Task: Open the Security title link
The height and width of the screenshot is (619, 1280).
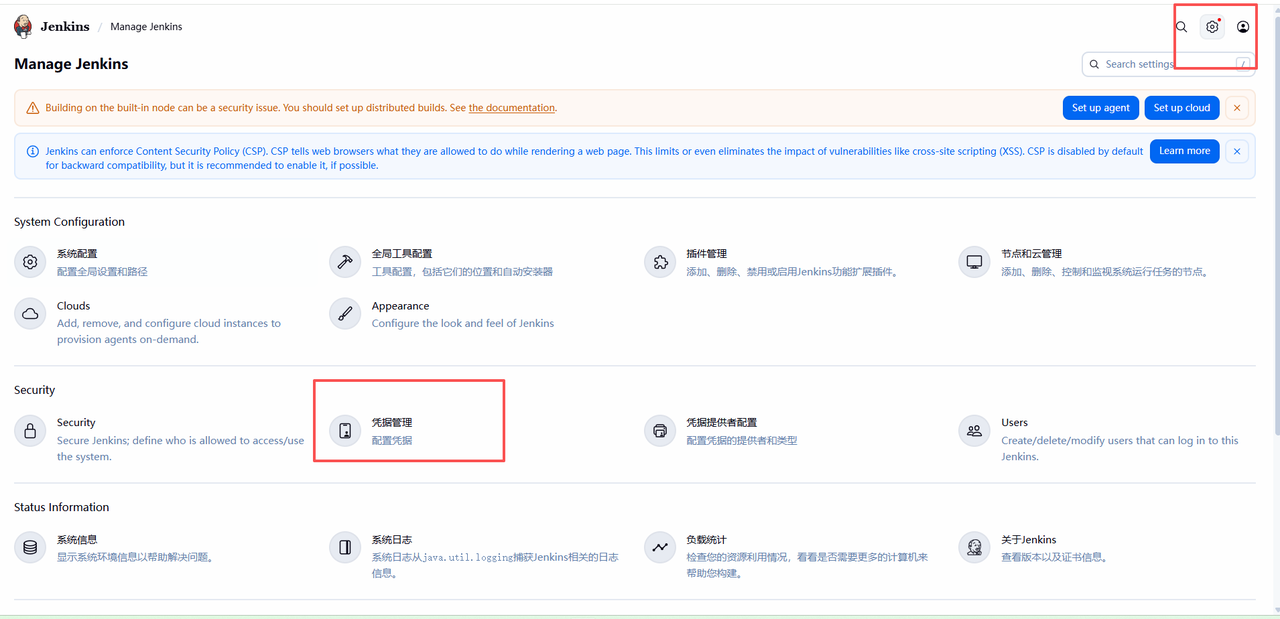Action: (x=76, y=423)
